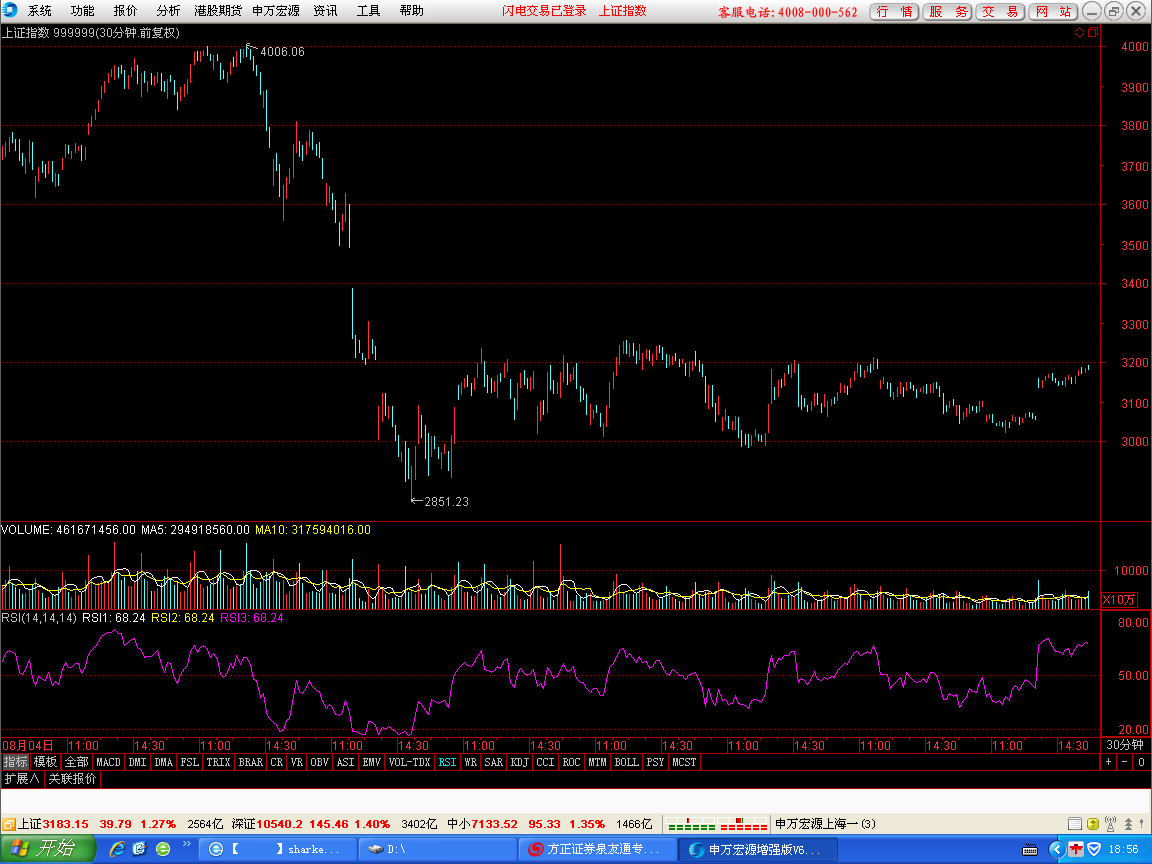Click the yellow upload icon in the status bar

point(1093,824)
